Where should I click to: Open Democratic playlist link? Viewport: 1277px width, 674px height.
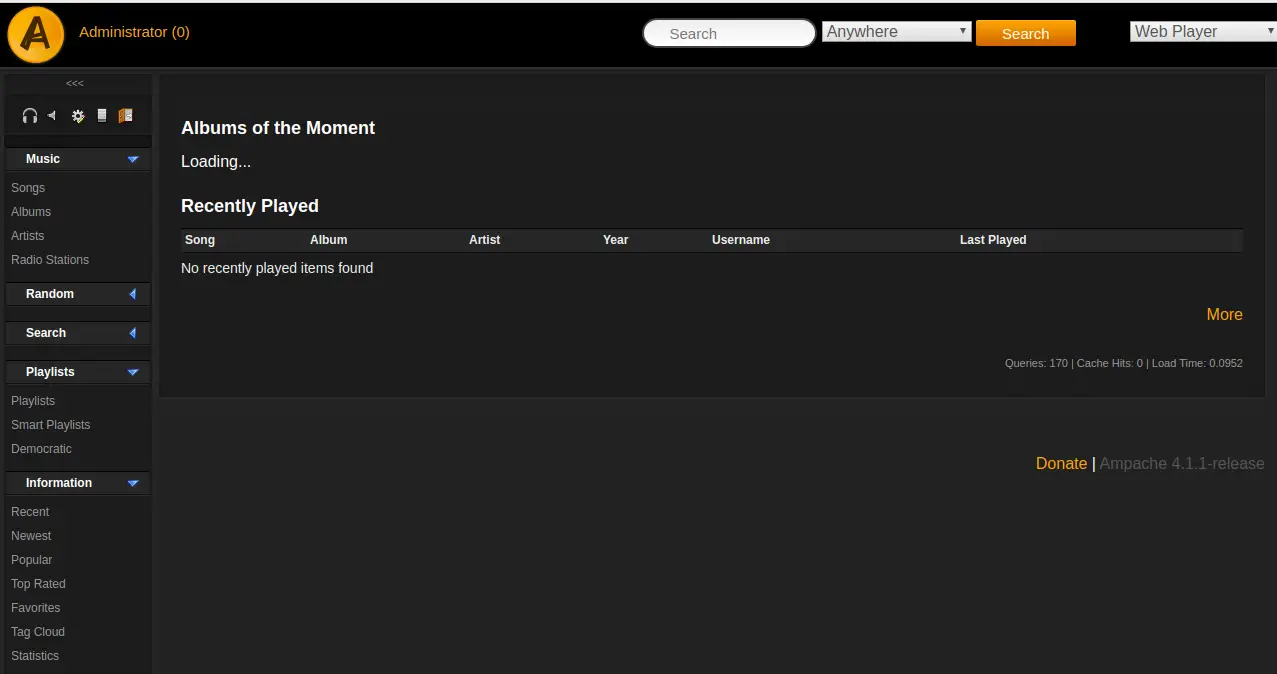click(x=41, y=449)
